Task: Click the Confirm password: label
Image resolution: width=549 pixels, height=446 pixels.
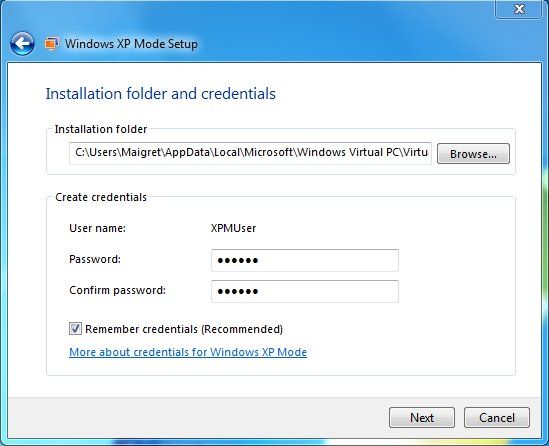Action: [x=117, y=290]
